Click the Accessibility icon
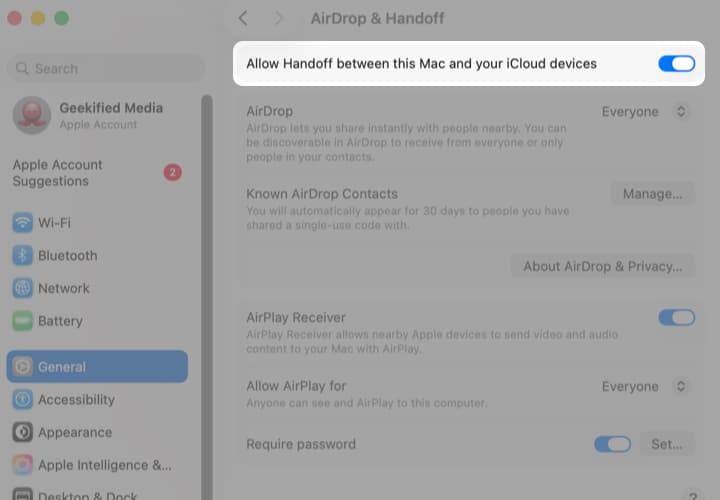 tap(22, 399)
